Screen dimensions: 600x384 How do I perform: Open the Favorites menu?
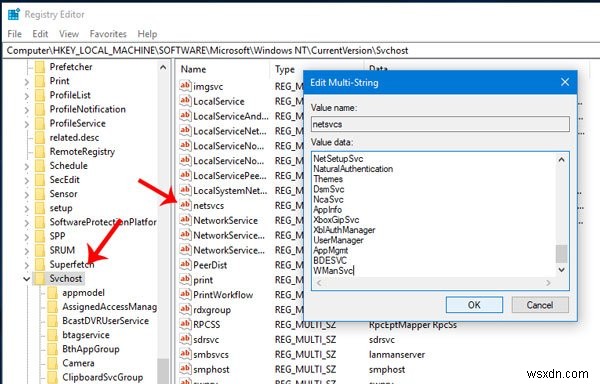(x=108, y=34)
